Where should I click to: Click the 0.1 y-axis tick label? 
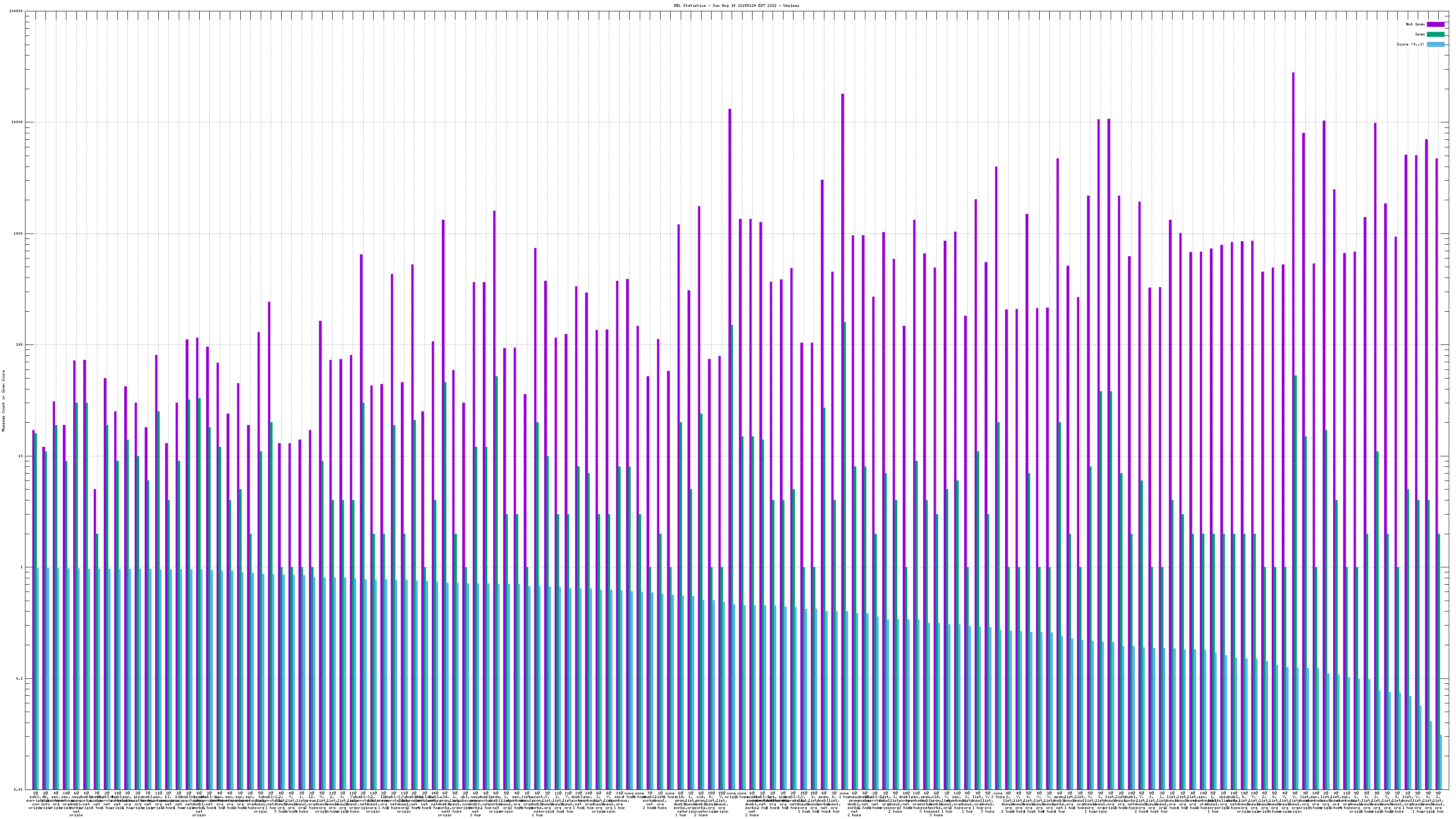tap(20, 678)
